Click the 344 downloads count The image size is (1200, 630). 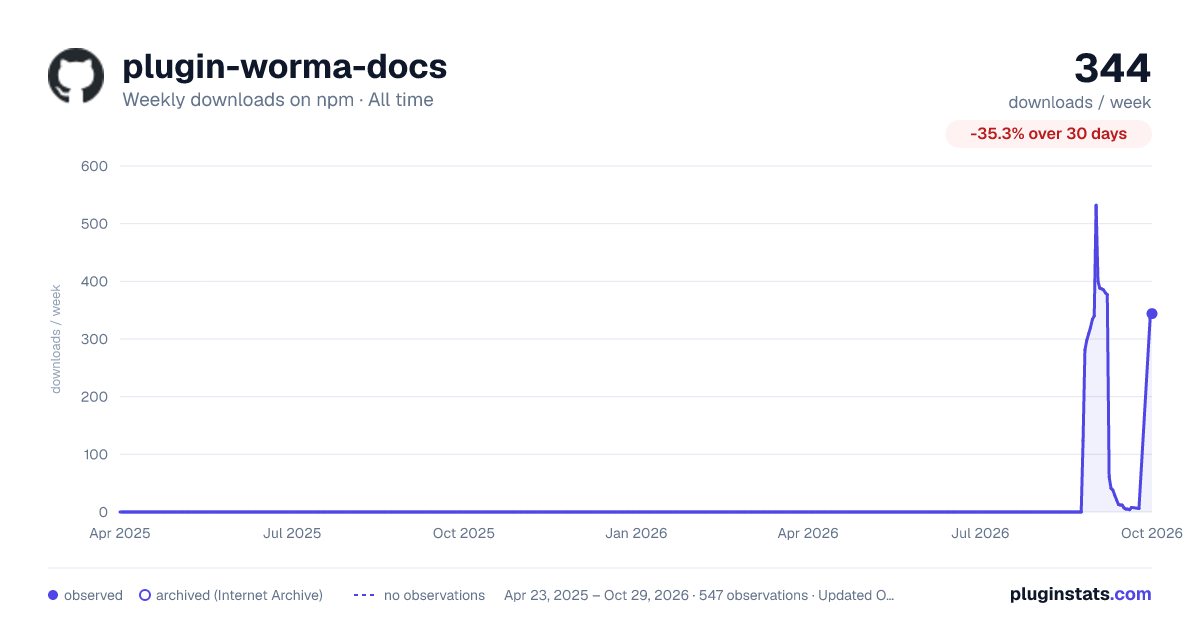(1113, 68)
